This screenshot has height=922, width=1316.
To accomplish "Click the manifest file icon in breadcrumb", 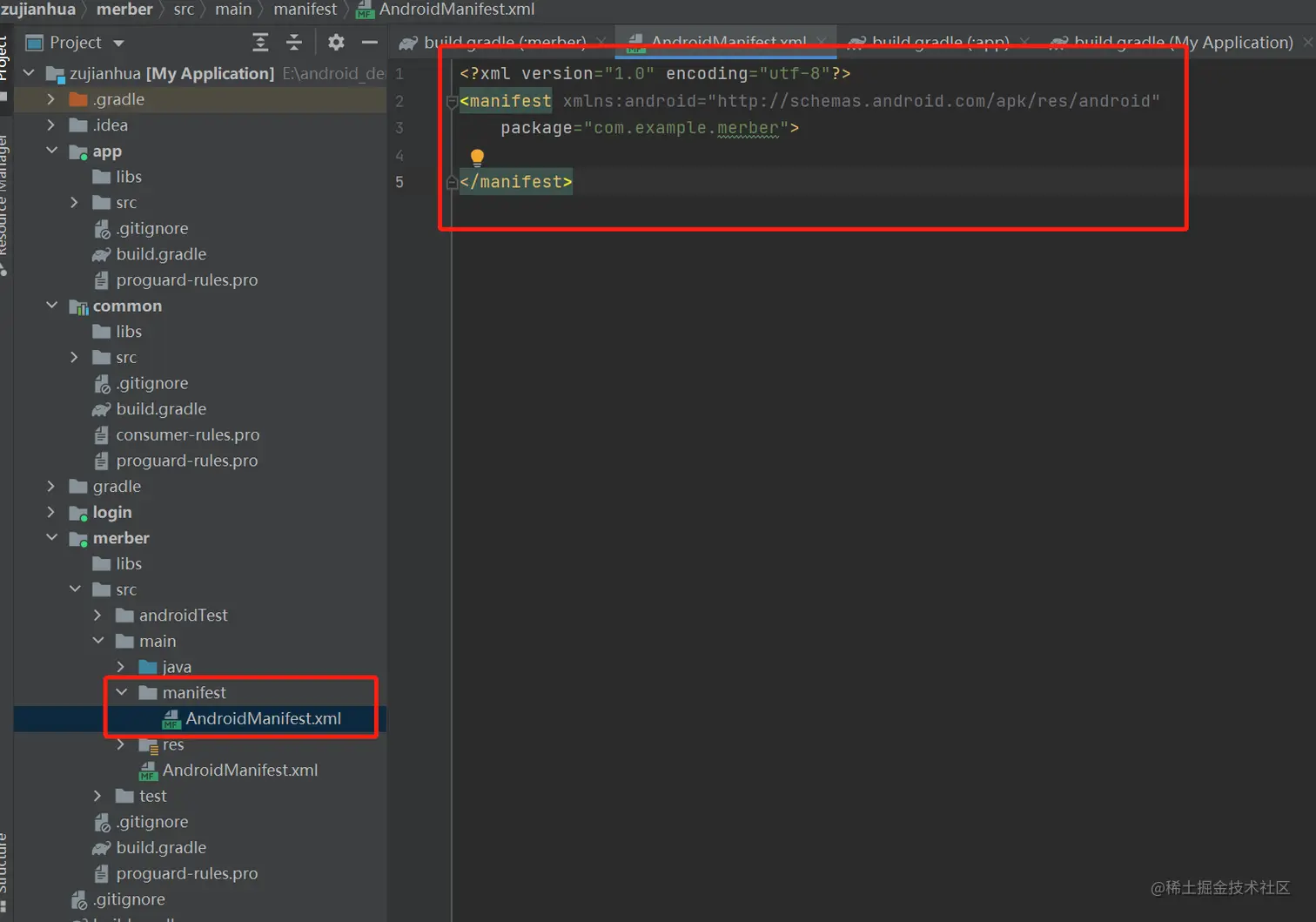I will (x=365, y=10).
